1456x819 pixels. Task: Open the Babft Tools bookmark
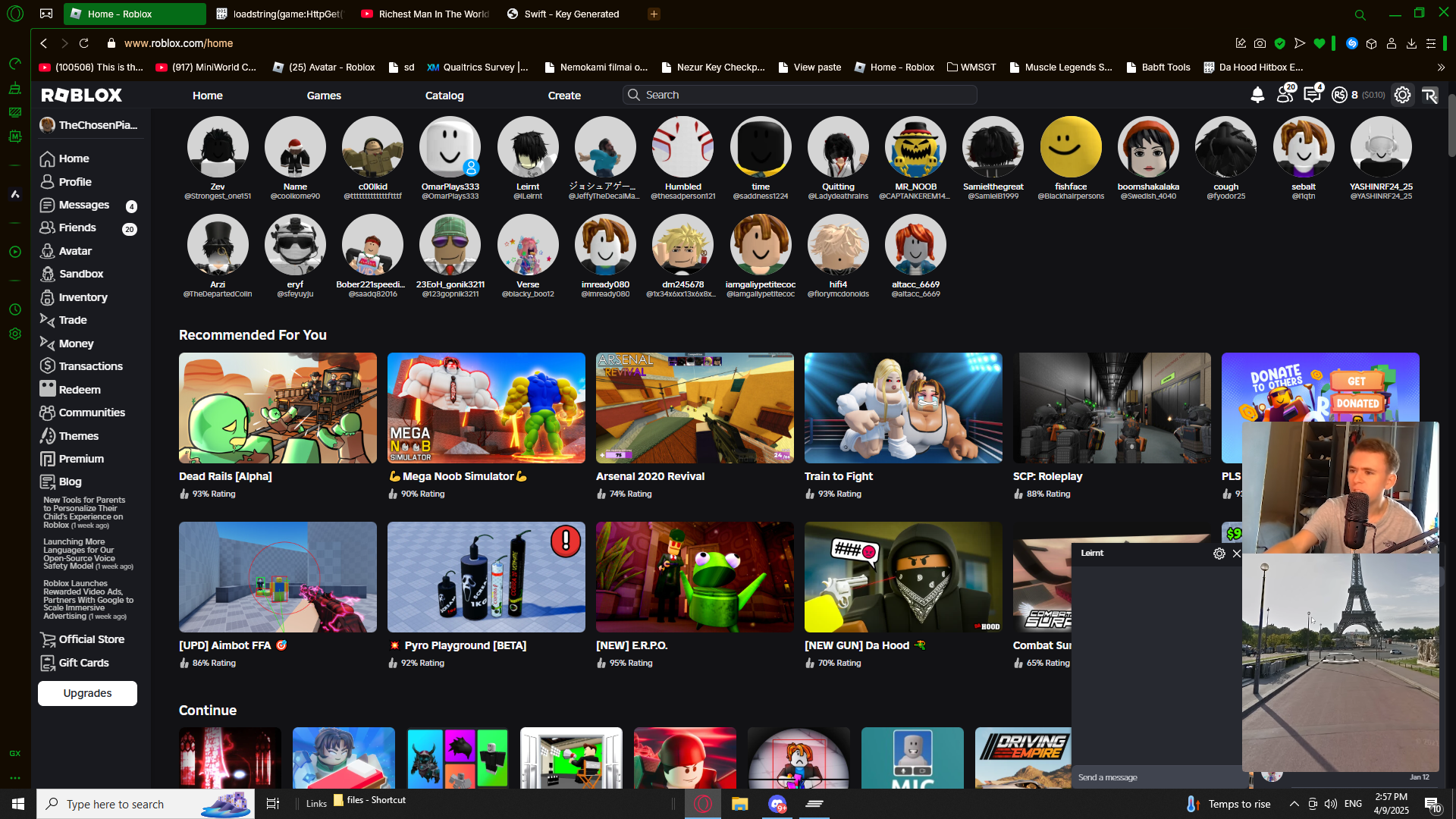click(1158, 67)
